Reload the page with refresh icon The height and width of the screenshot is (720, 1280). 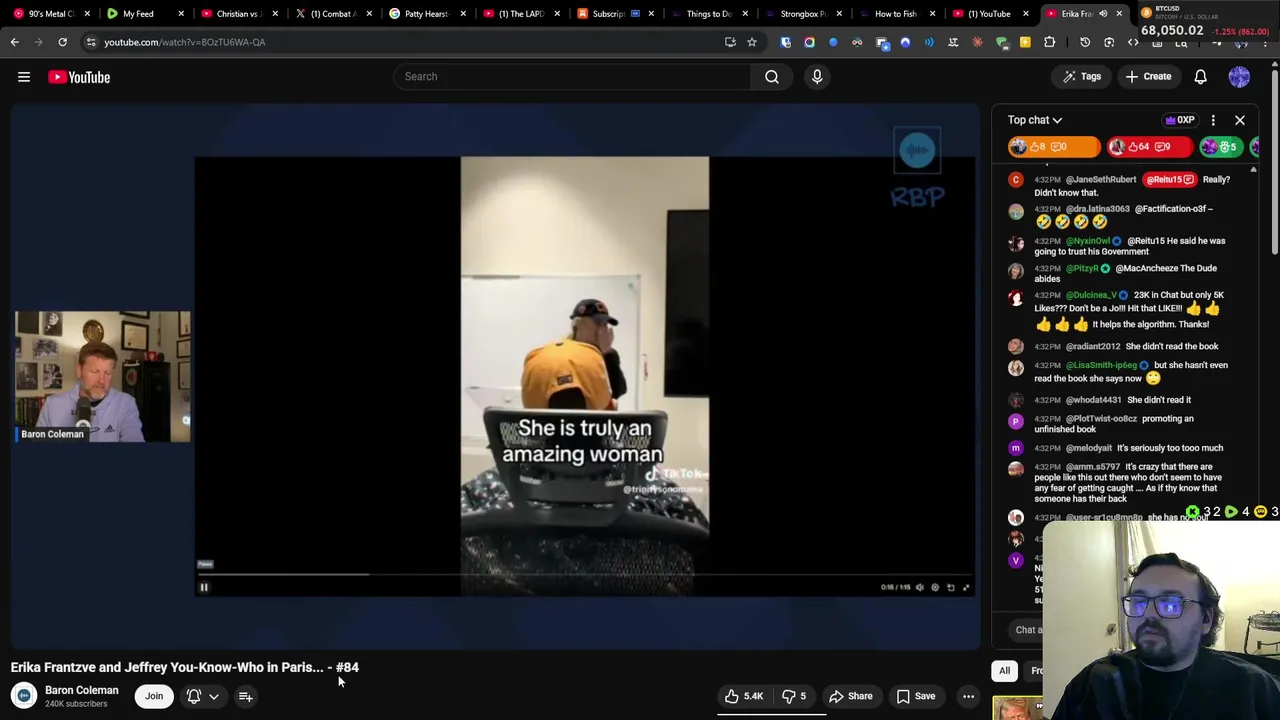click(x=62, y=42)
